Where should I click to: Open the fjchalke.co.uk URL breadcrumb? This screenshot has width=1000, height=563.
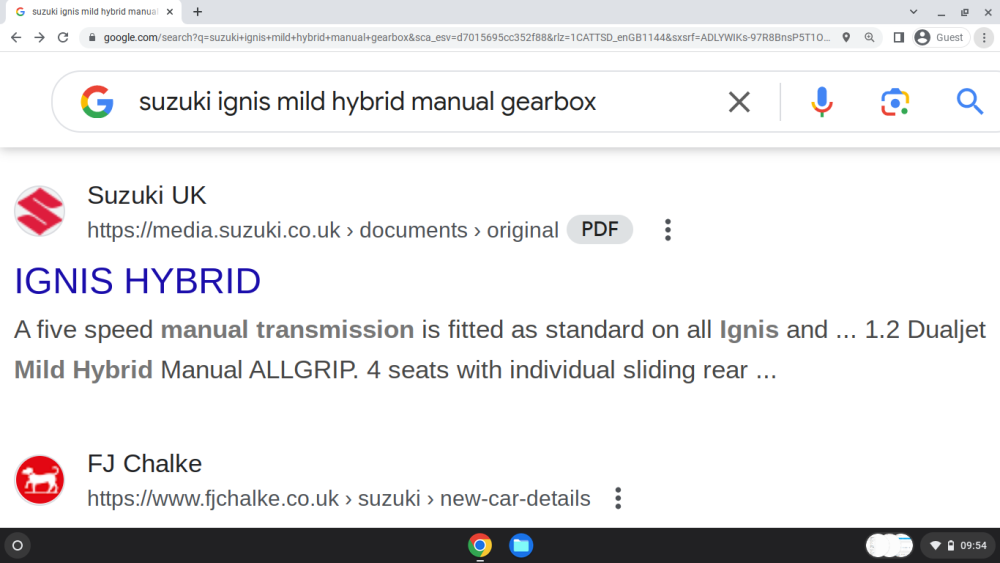[x=339, y=498]
